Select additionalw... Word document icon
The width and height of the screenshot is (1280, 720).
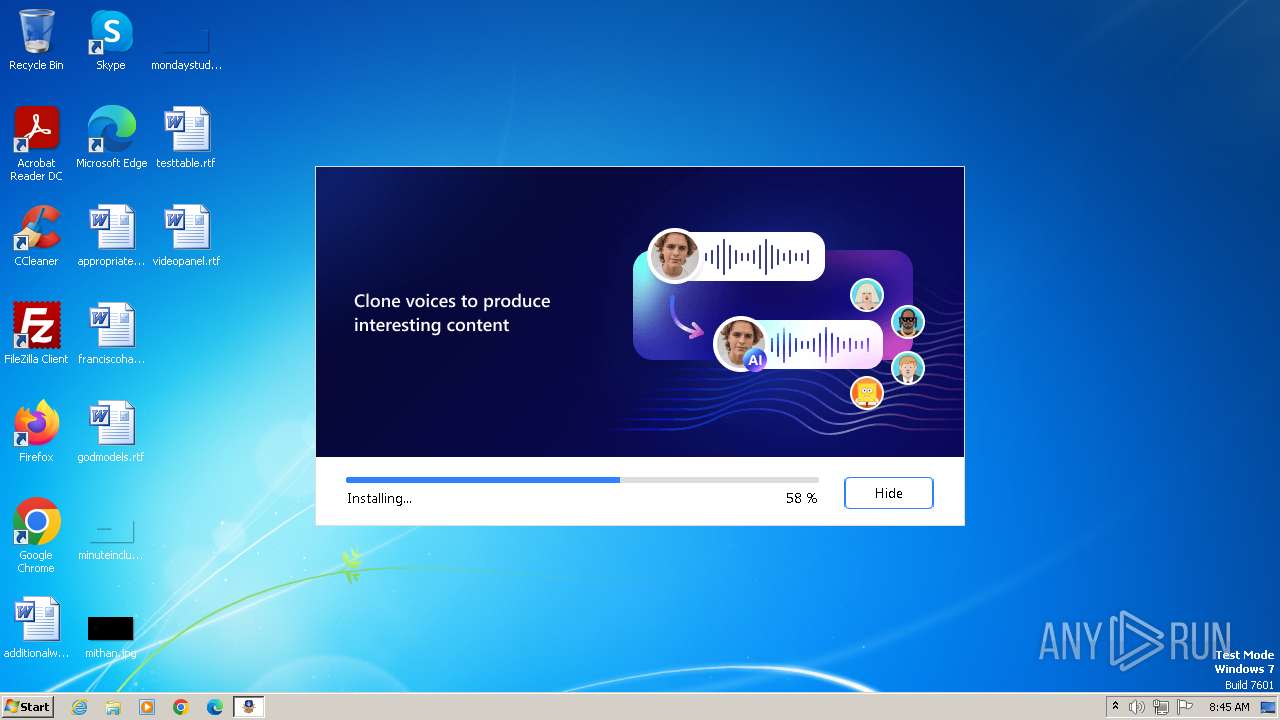point(36,628)
